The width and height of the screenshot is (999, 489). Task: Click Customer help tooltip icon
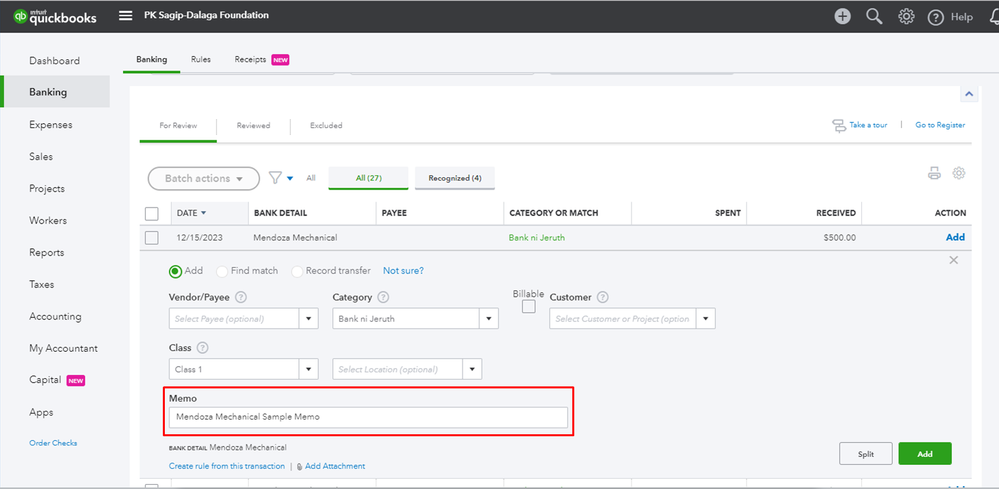(x=603, y=297)
